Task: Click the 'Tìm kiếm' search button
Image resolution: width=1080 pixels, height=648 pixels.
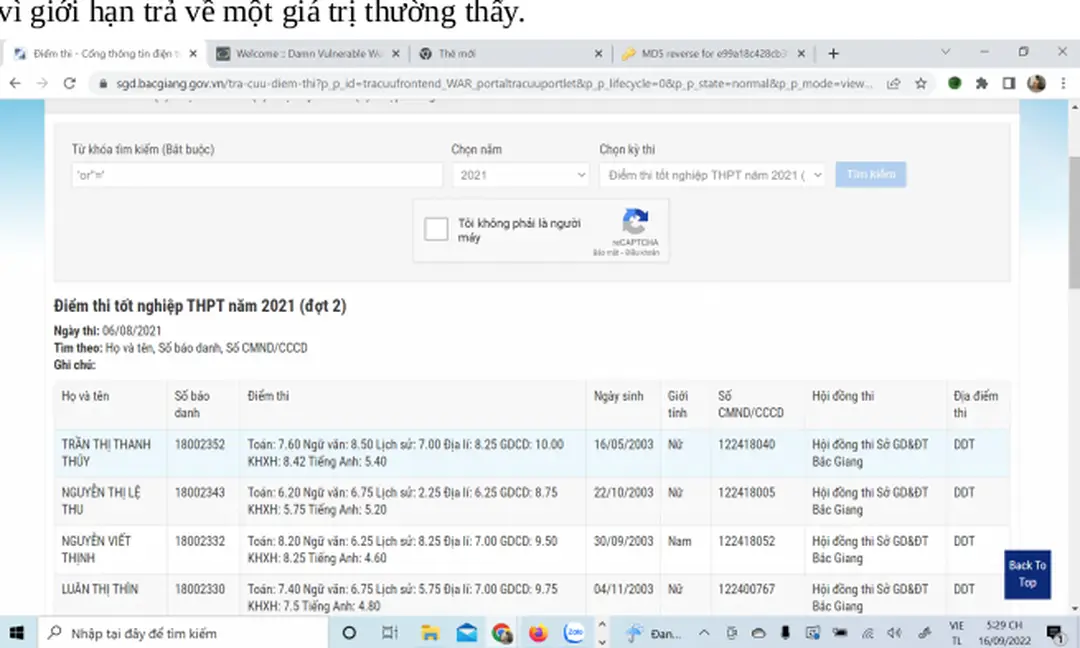Action: click(870, 174)
